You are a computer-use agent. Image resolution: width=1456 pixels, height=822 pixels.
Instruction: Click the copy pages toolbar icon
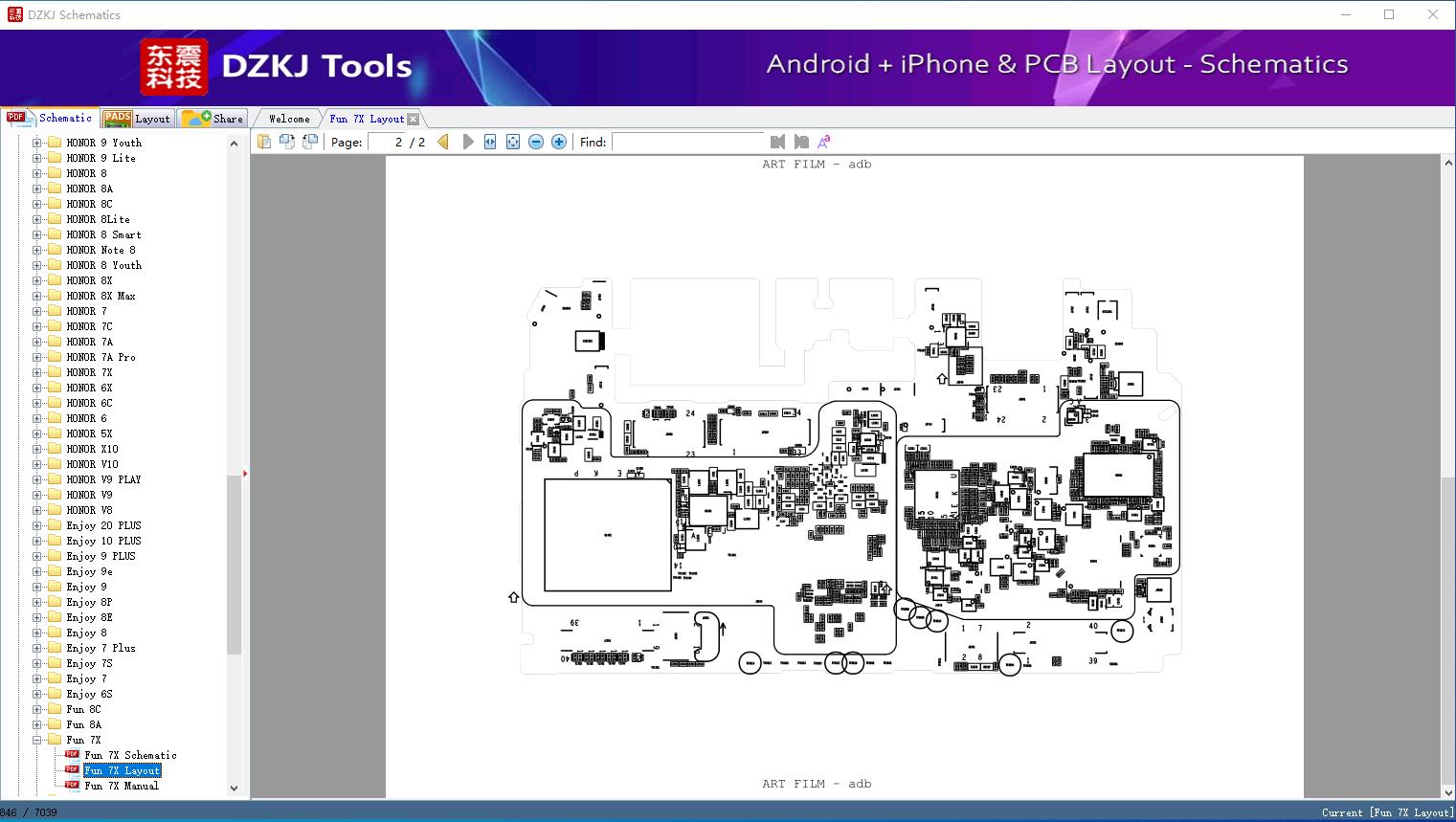(264, 142)
